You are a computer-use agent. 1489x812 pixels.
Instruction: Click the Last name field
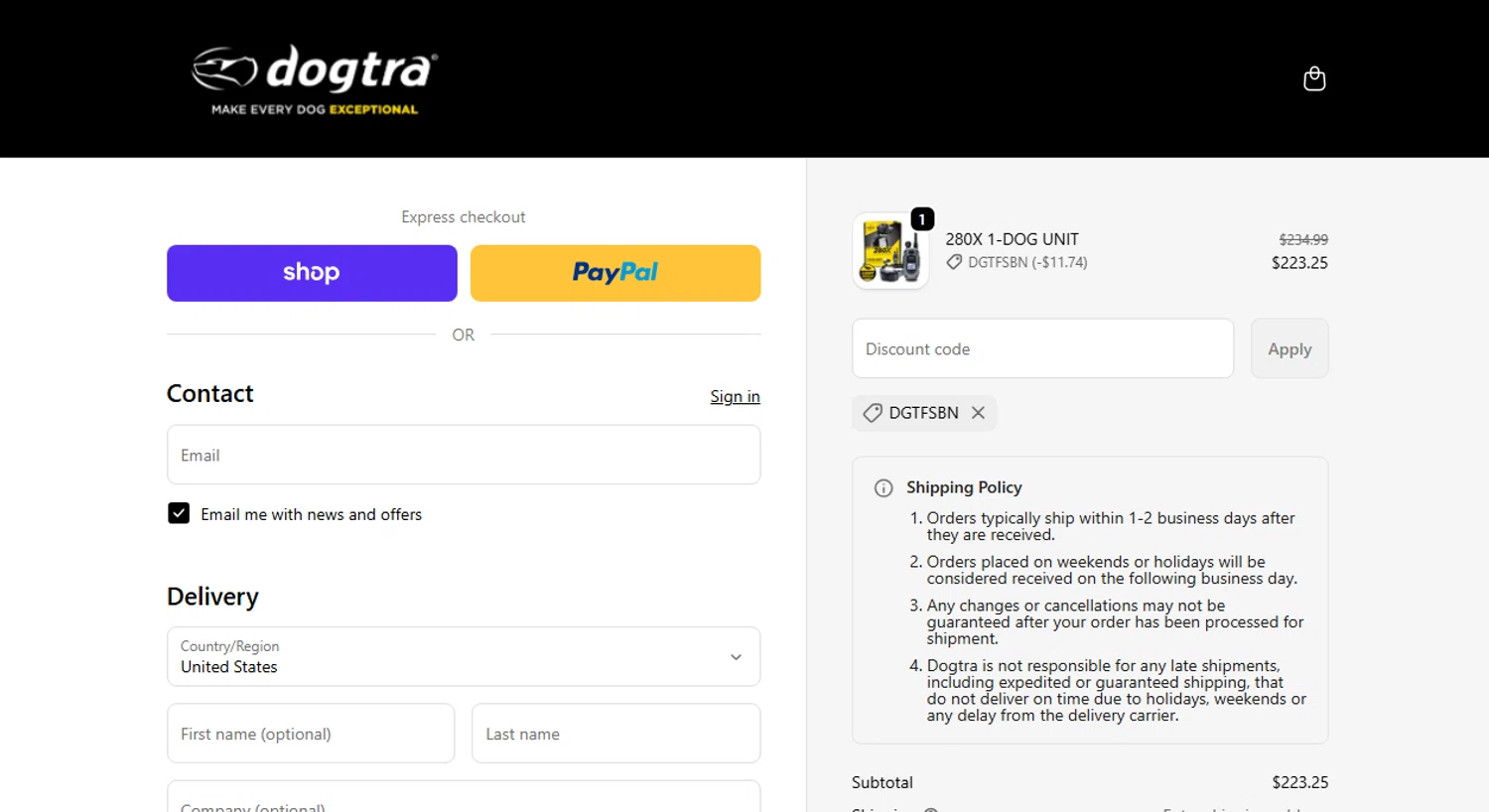(x=615, y=734)
